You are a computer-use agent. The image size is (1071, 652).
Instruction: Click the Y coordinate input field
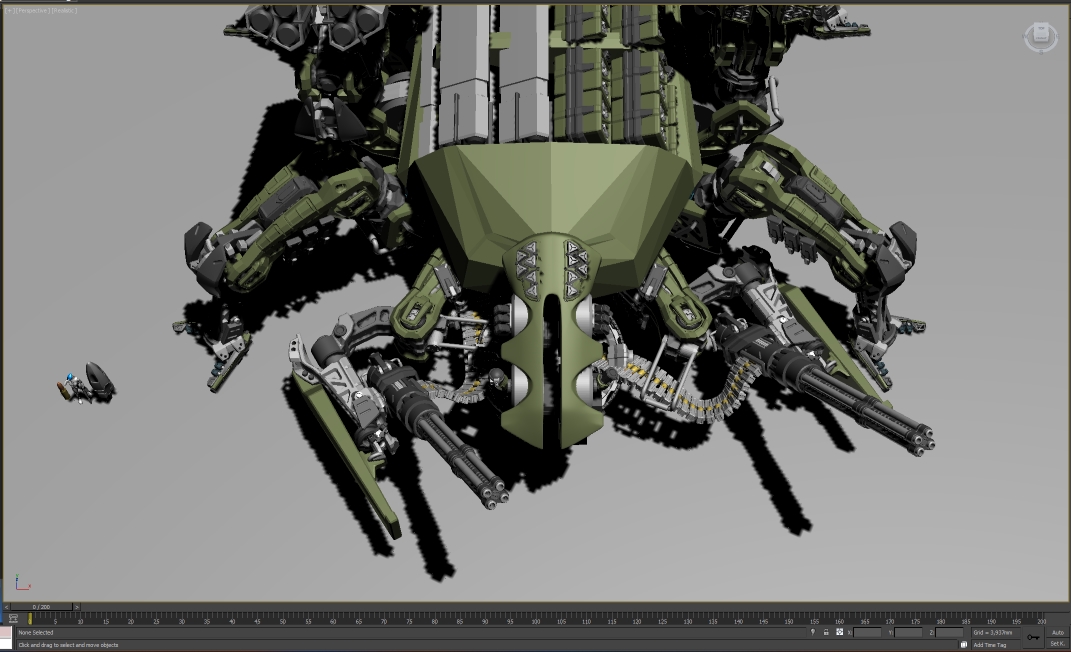point(908,632)
